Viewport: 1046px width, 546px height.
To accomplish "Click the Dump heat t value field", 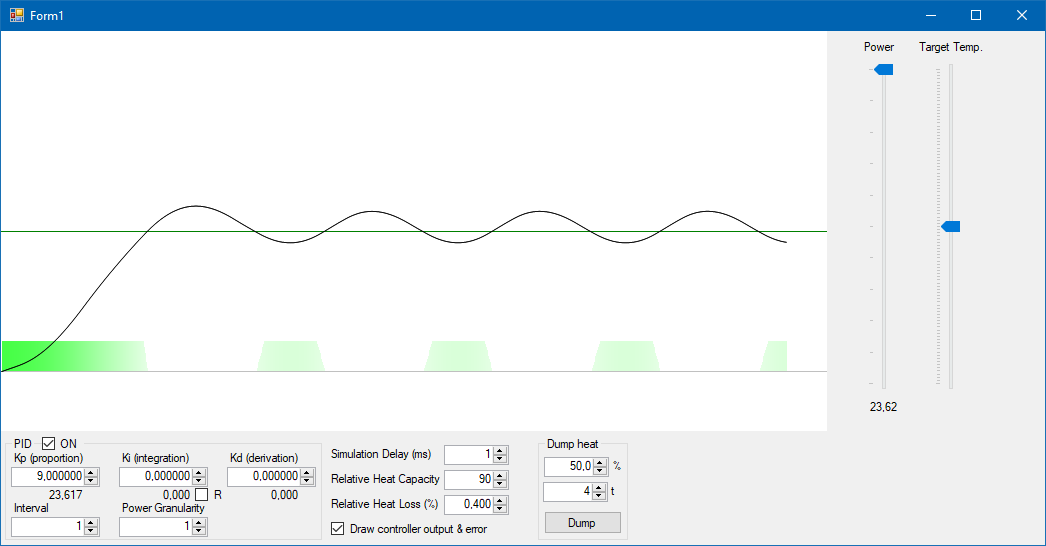I will pyautogui.click(x=568, y=491).
